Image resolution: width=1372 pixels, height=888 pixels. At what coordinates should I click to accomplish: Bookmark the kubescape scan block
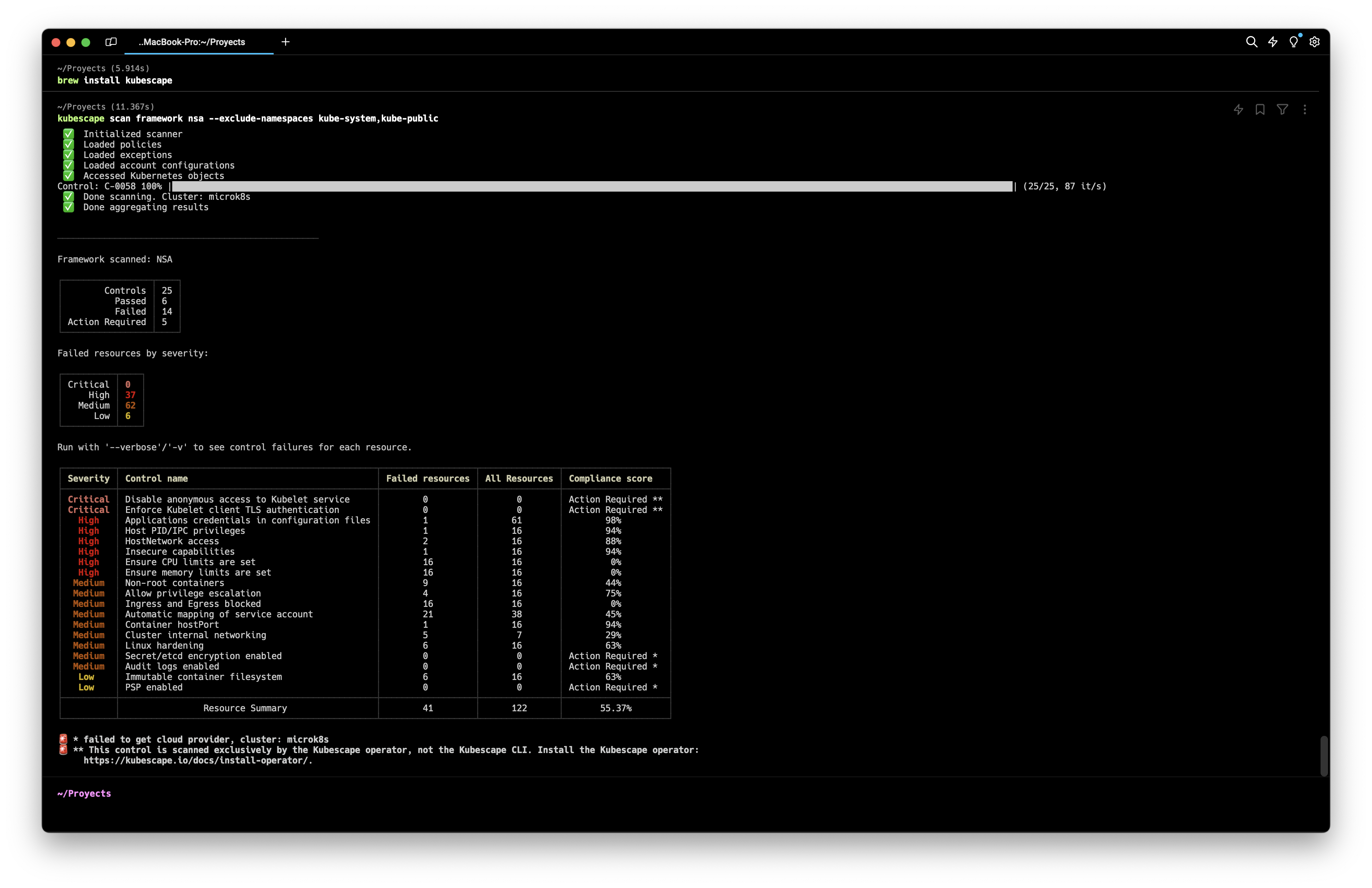pos(1260,110)
